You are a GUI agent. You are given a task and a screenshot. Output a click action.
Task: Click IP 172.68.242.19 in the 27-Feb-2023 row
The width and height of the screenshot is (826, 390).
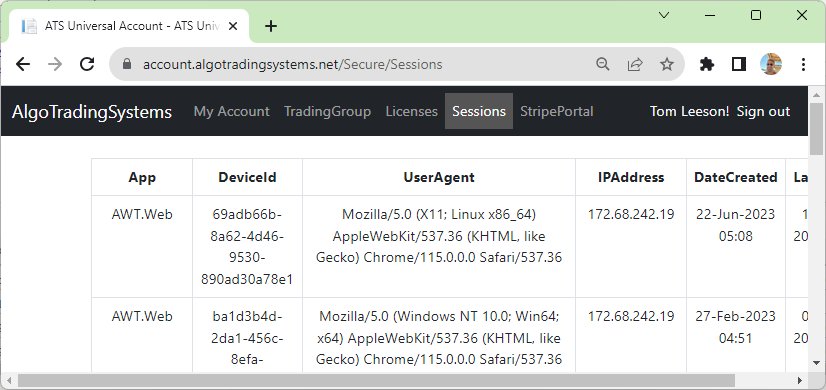coord(631,316)
